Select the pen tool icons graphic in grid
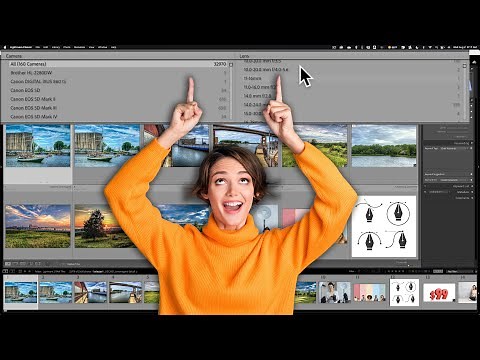The height and width of the screenshot is (360, 480). (x=384, y=226)
